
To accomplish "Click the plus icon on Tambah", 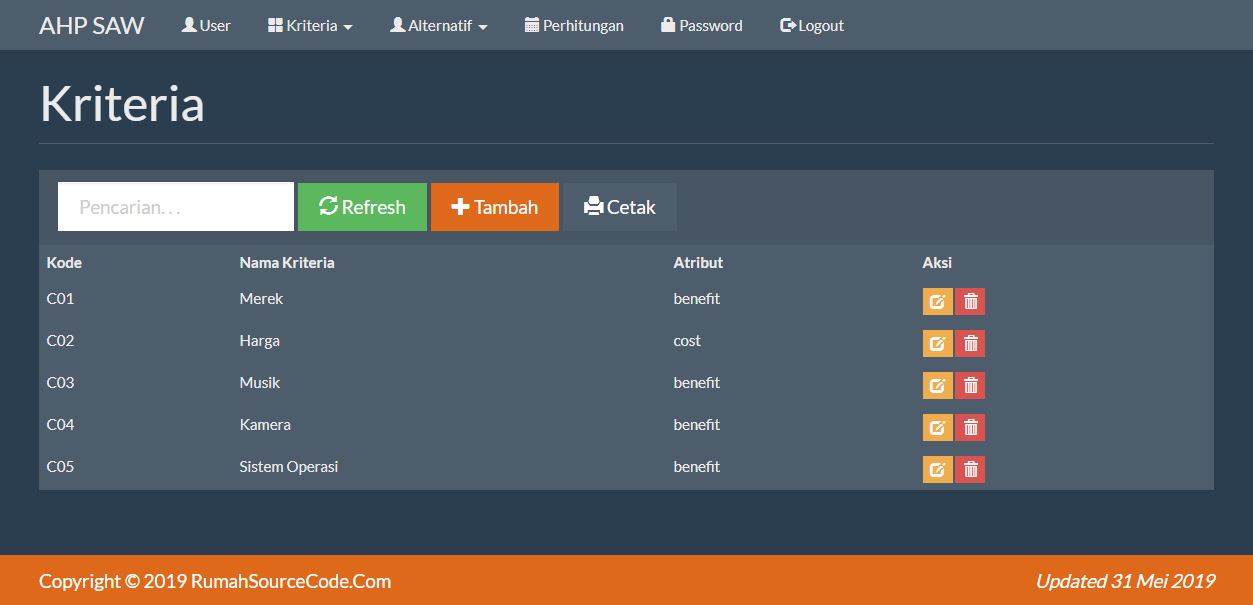I will (x=460, y=207).
